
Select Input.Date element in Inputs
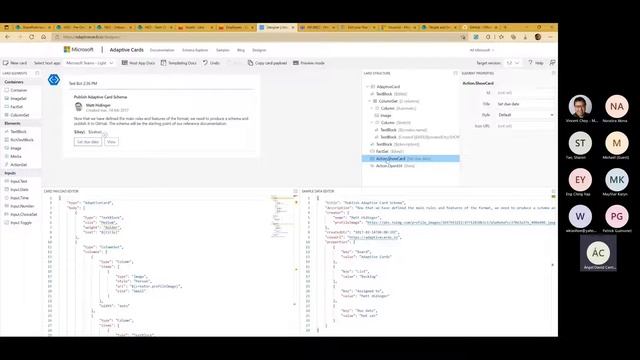coord(19,189)
